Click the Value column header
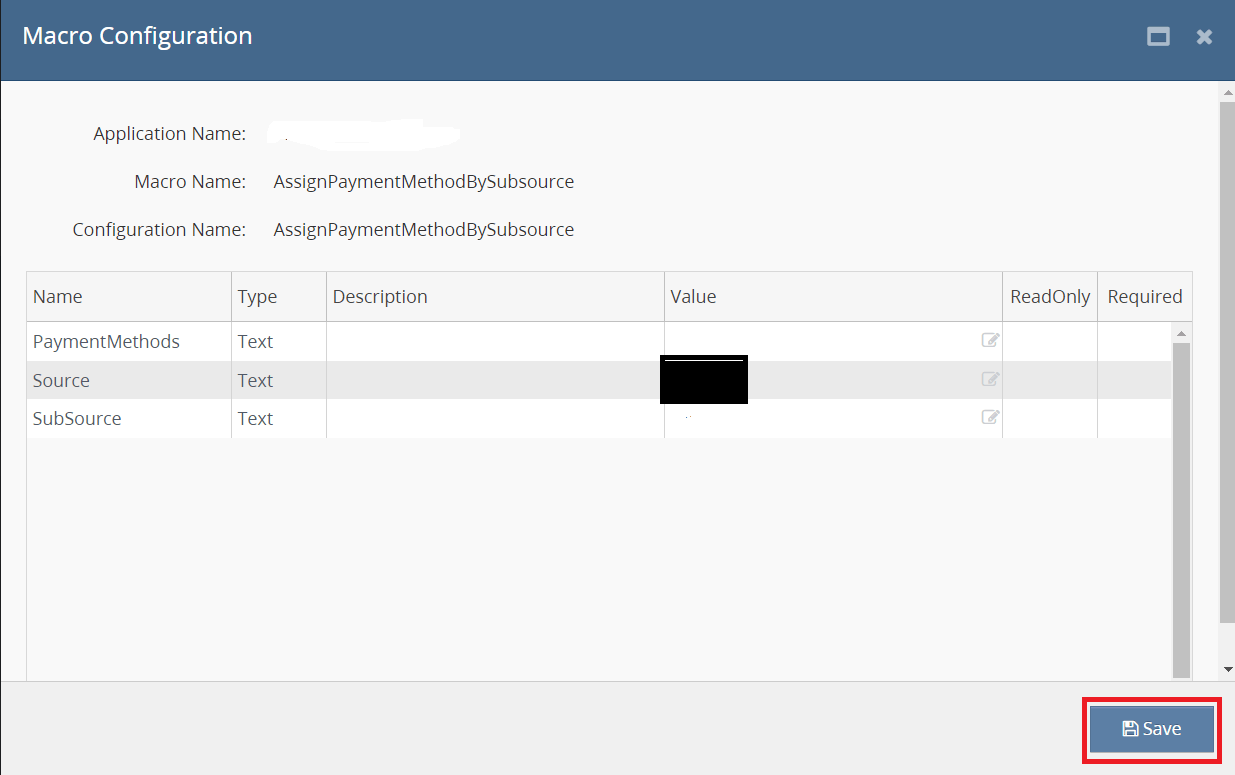Viewport: 1235px width, 775px height. (x=693, y=297)
